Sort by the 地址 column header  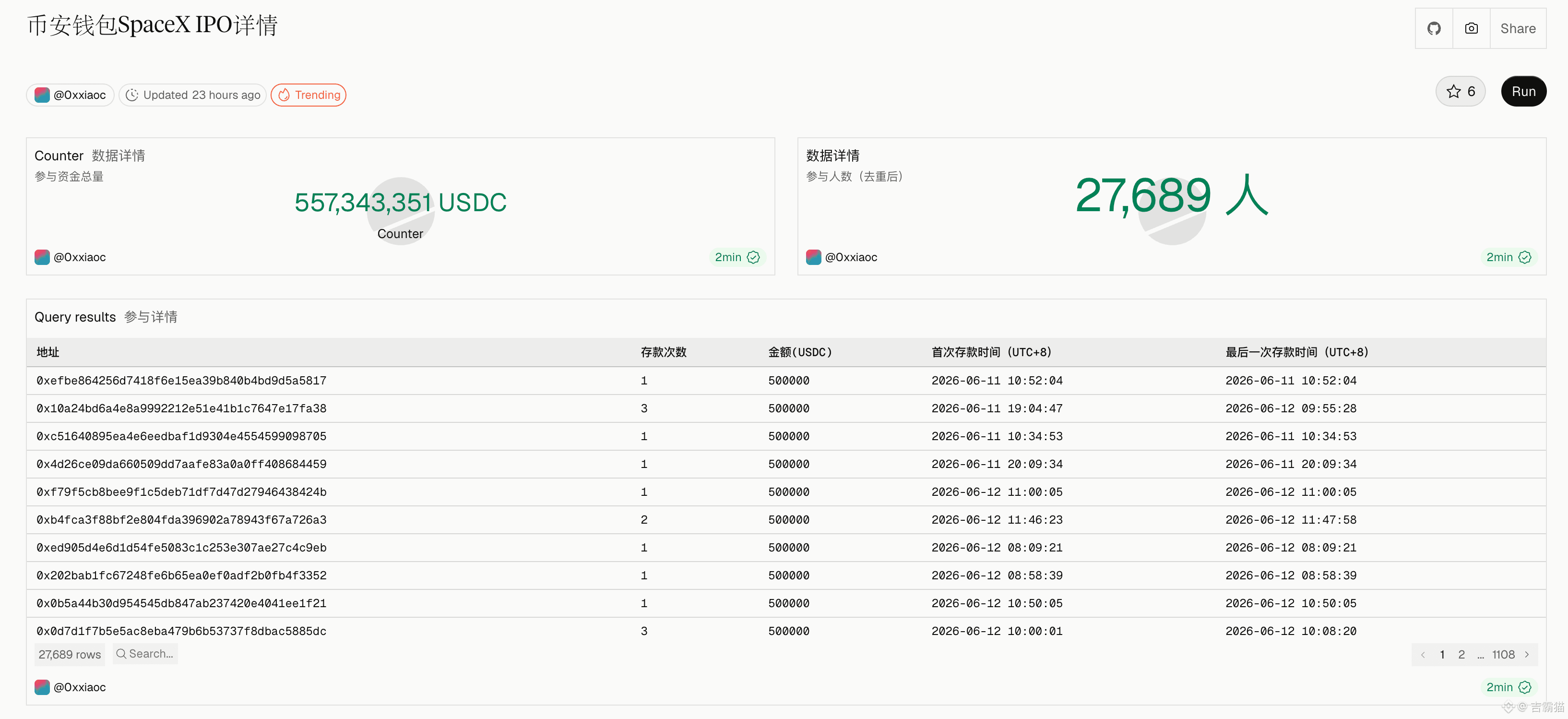tap(48, 352)
